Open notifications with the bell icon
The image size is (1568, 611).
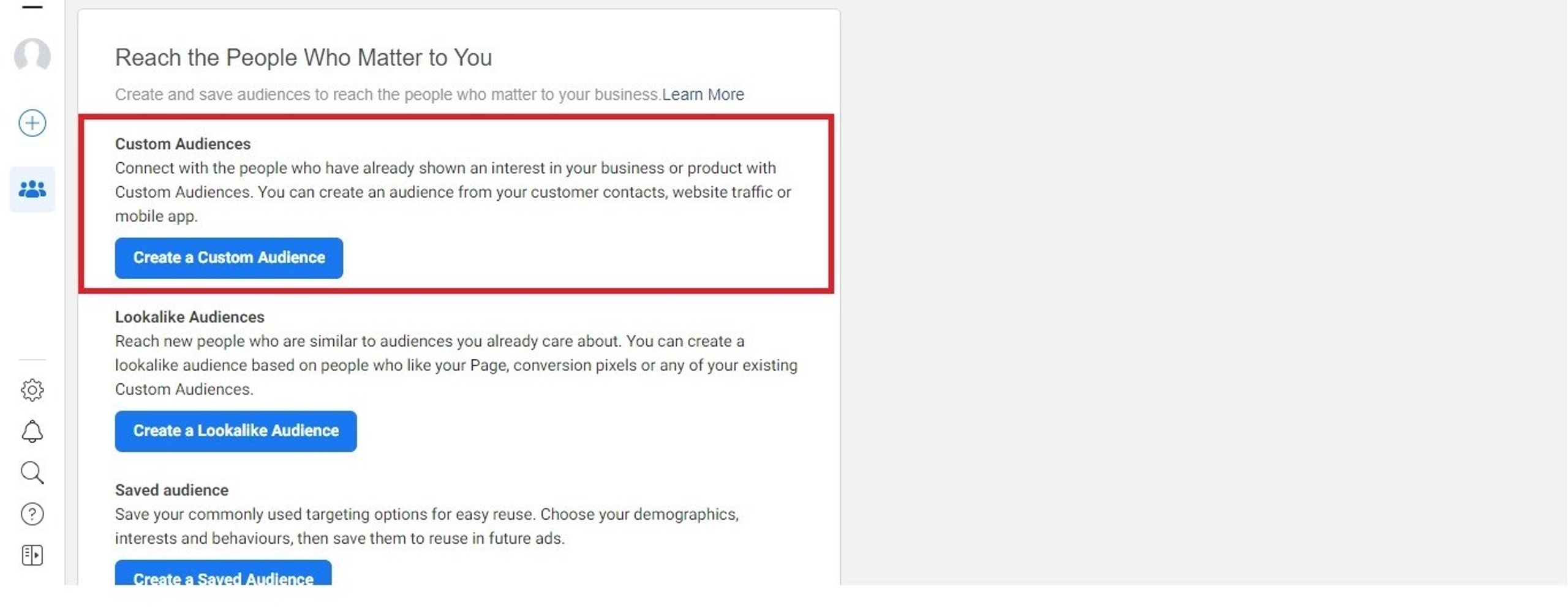coord(32,432)
